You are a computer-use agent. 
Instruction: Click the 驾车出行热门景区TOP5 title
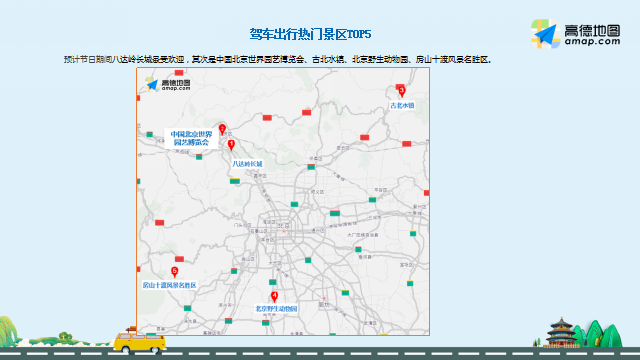[310, 34]
